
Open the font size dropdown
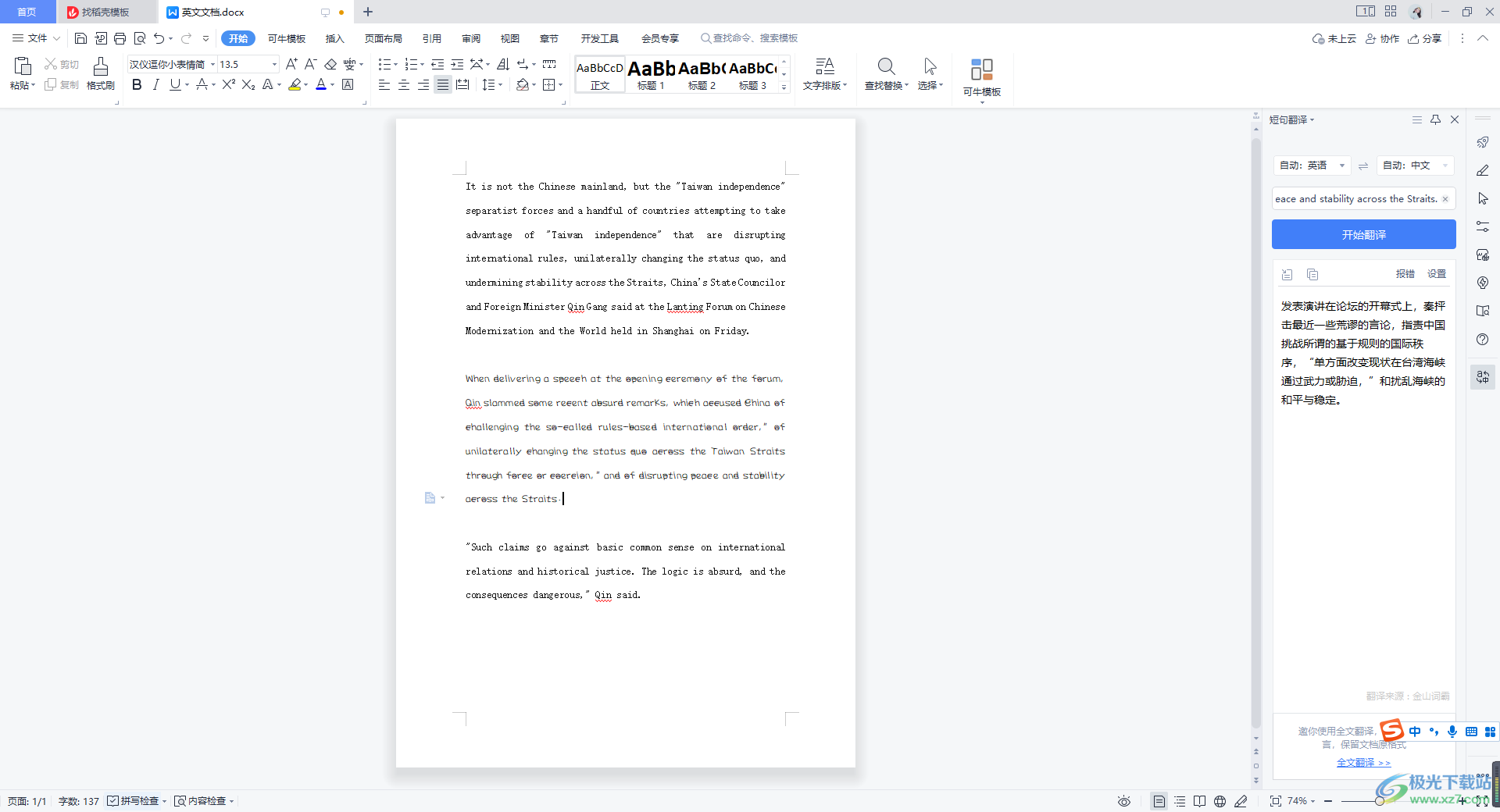tap(274, 64)
